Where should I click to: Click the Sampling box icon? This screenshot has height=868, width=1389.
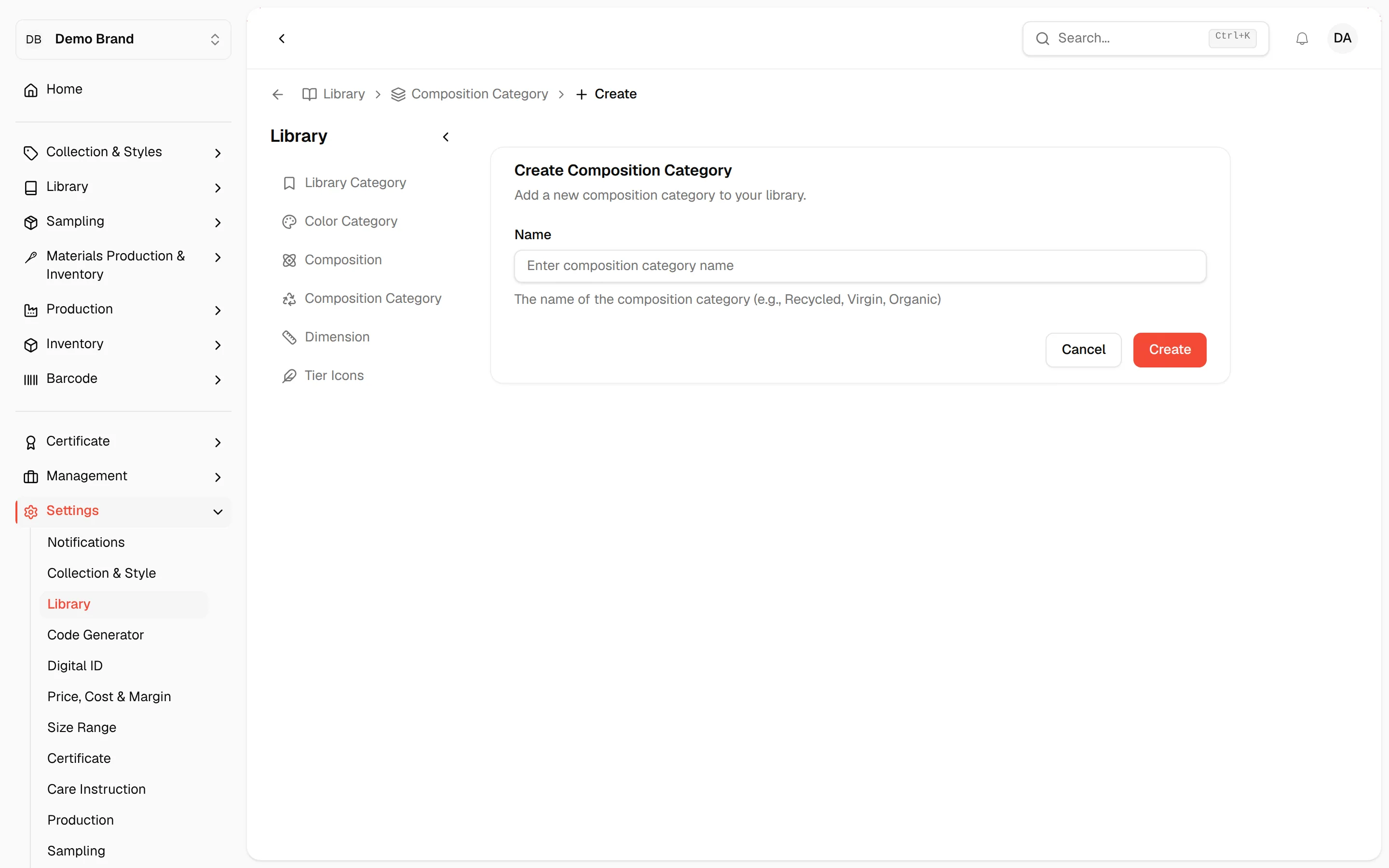(x=31, y=222)
